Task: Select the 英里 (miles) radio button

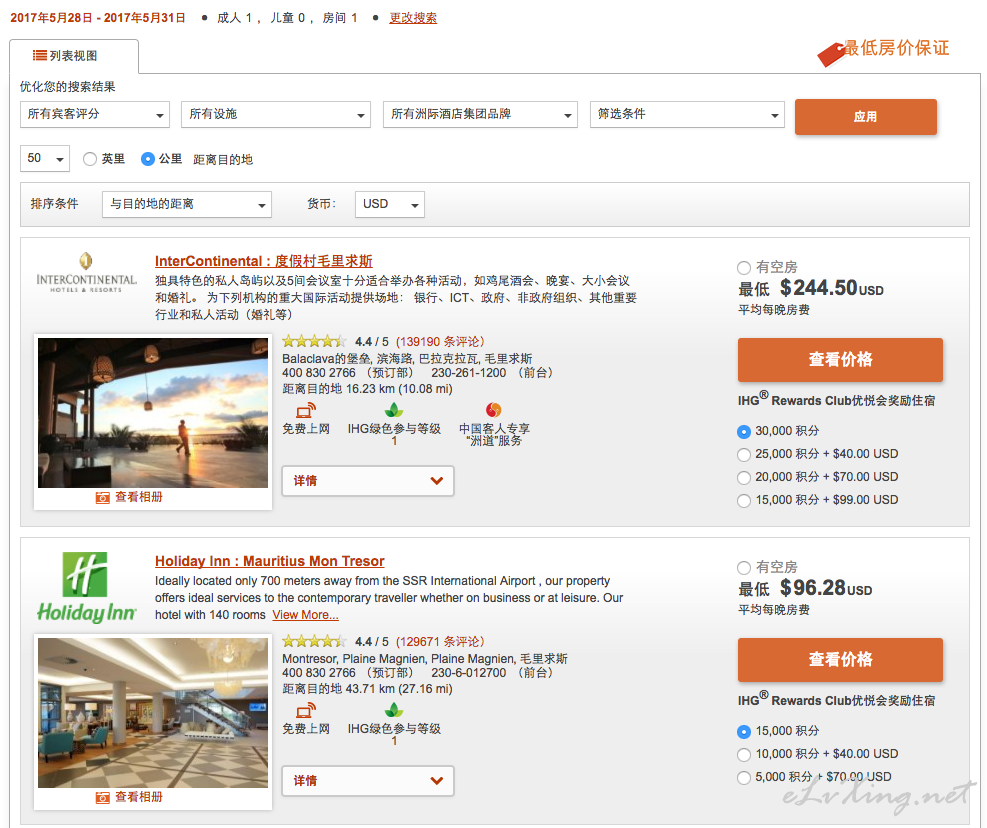Action: (90, 159)
